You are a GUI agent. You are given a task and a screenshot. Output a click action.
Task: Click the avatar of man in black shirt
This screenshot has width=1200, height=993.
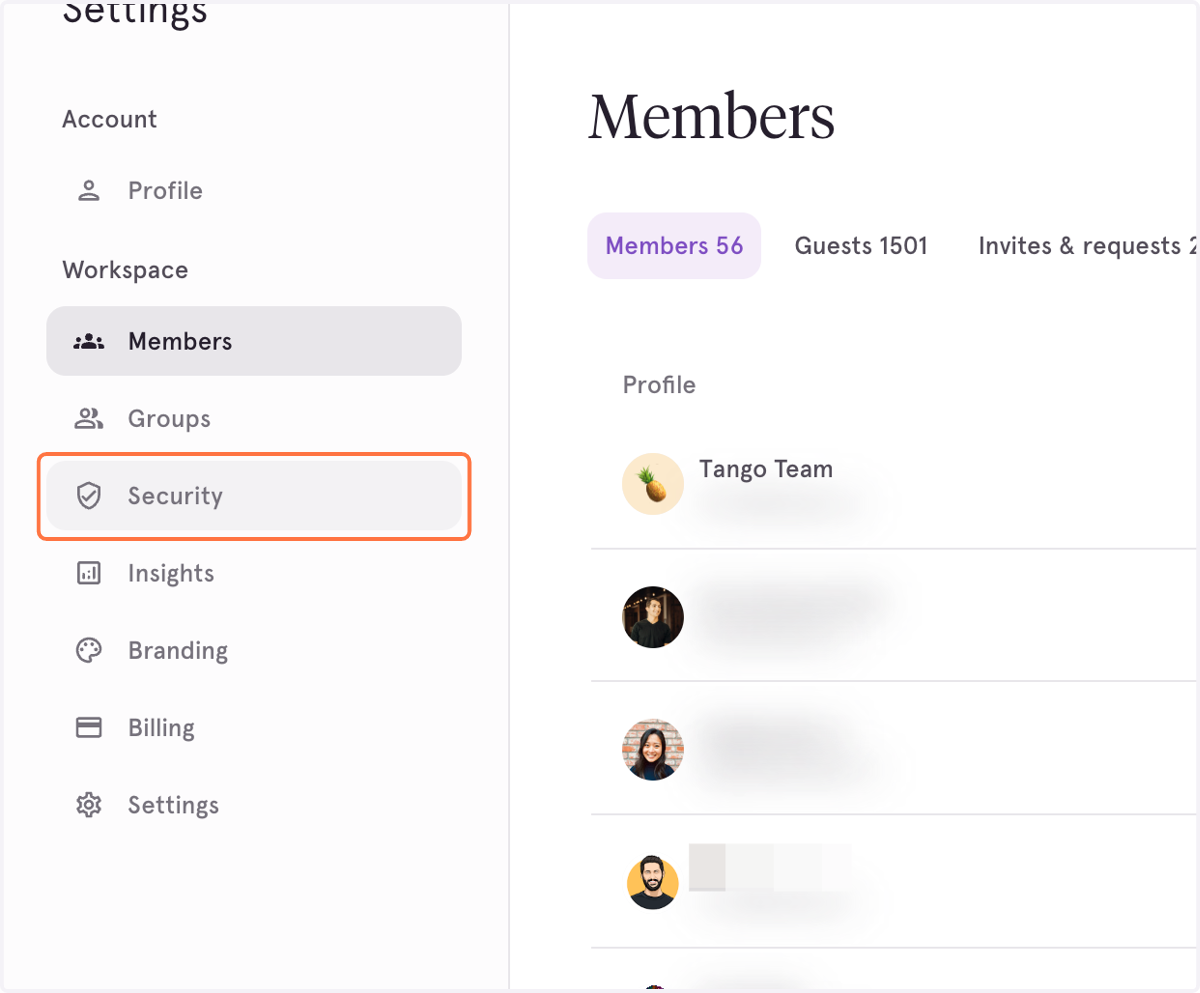[x=653, y=617]
